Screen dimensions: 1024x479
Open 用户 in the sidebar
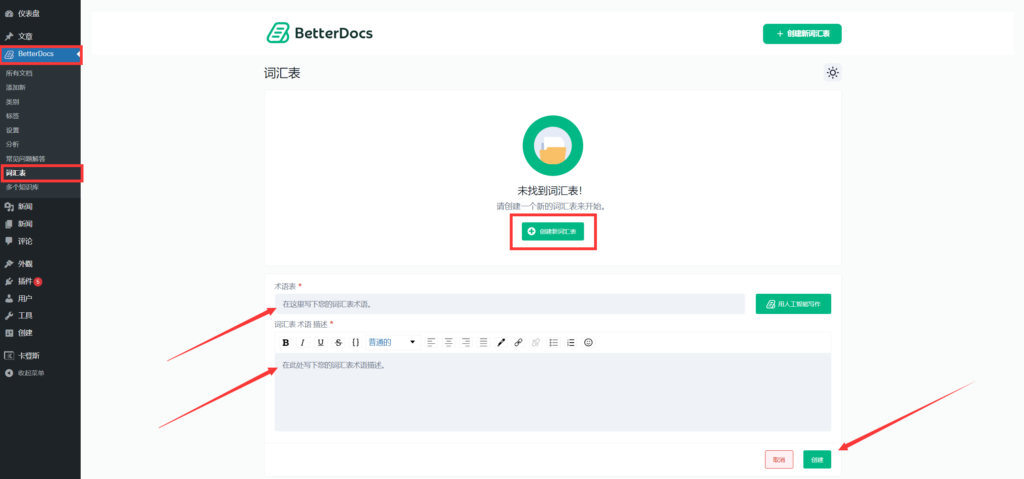click(25, 299)
